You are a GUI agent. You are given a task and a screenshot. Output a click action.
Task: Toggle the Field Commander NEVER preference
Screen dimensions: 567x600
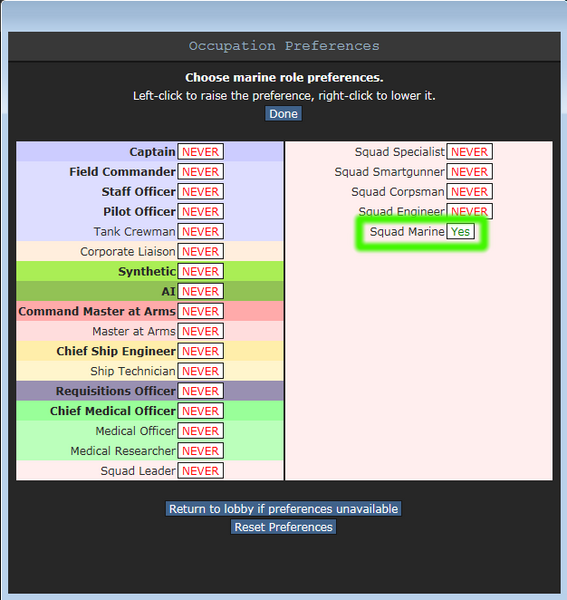(x=200, y=172)
